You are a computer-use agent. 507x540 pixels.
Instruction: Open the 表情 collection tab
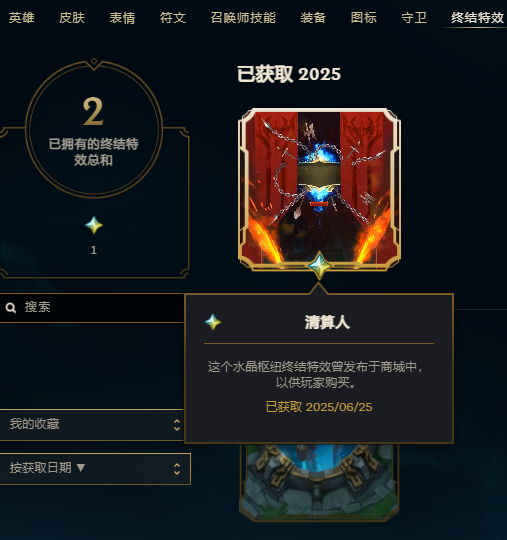(122, 18)
